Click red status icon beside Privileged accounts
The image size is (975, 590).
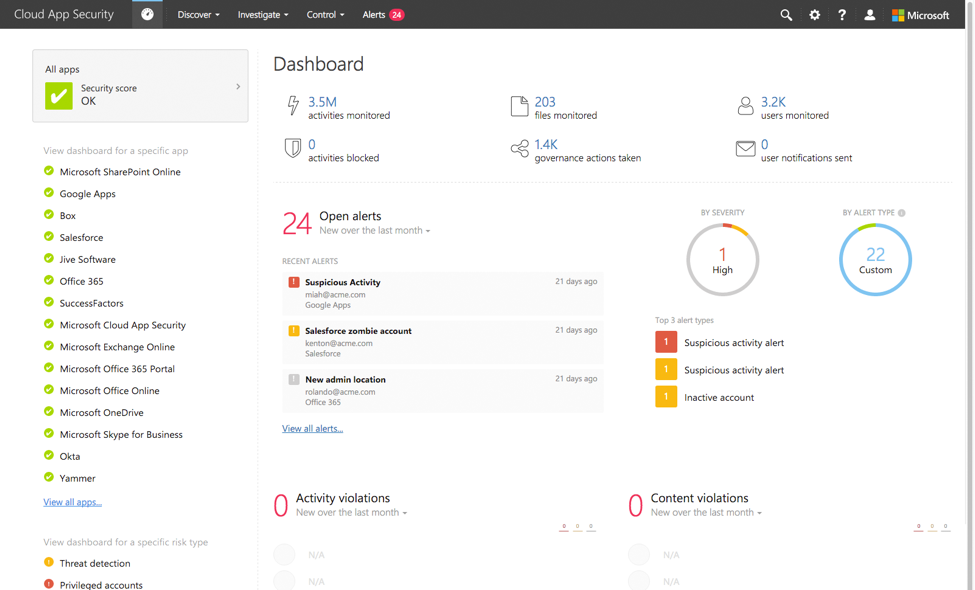point(49,584)
